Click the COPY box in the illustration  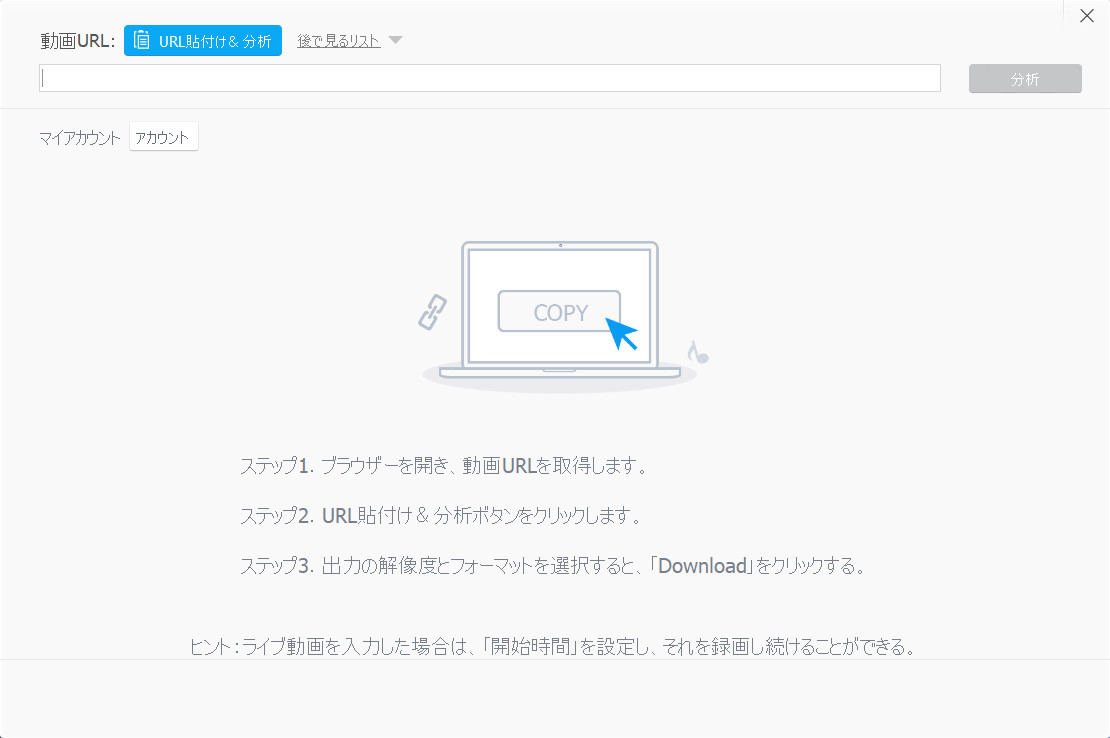coord(559,311)
